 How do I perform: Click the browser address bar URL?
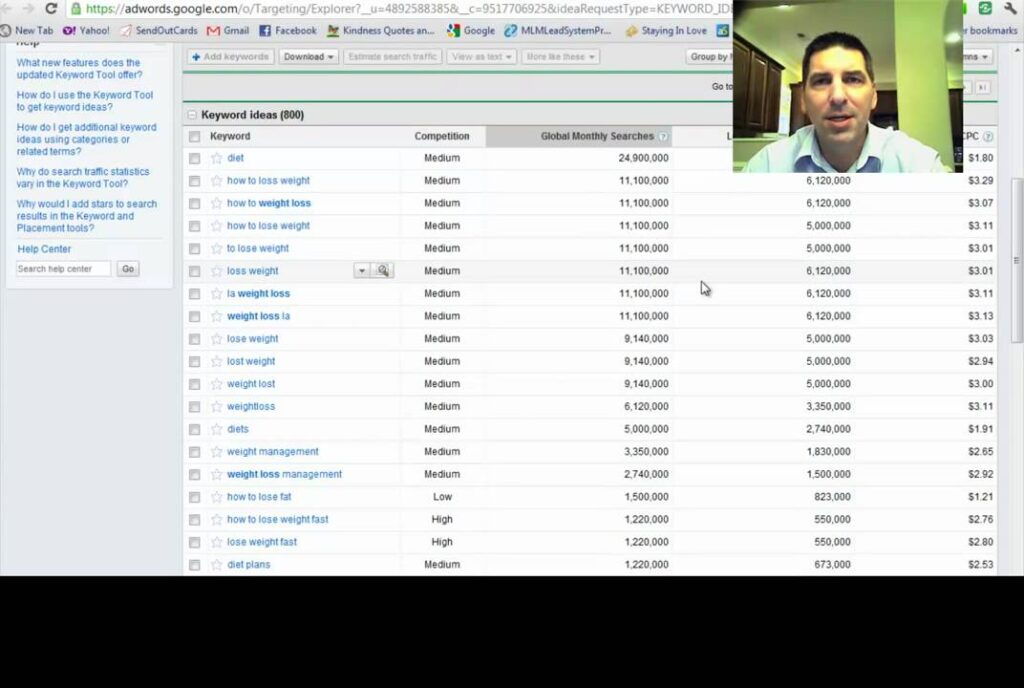tap(408, 9)
